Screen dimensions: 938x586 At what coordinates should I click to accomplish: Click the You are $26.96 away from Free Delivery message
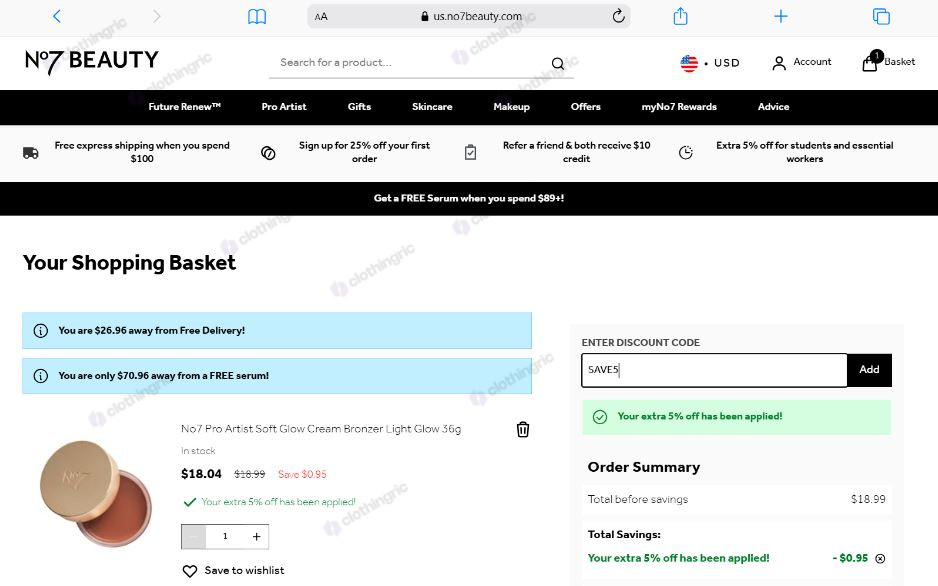click(x=151, y=331)
